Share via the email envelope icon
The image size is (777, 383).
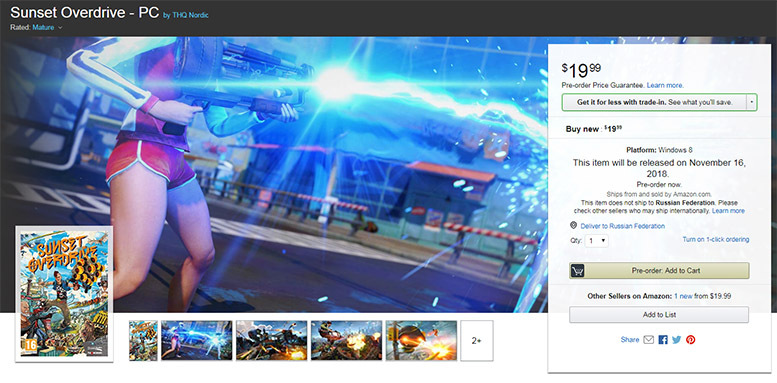click(x=649, y=340)
